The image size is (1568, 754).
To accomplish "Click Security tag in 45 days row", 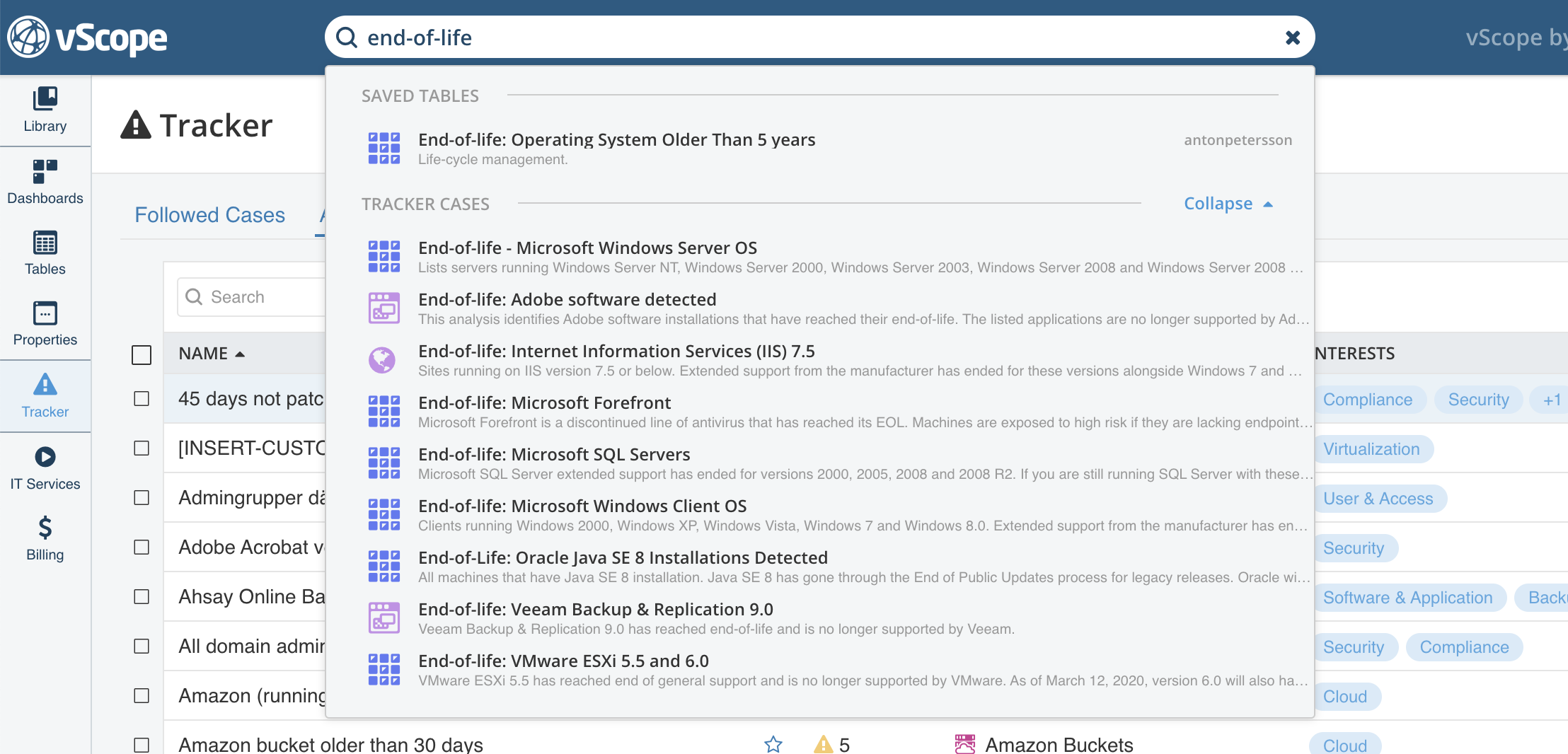I will pos(1478,400).
